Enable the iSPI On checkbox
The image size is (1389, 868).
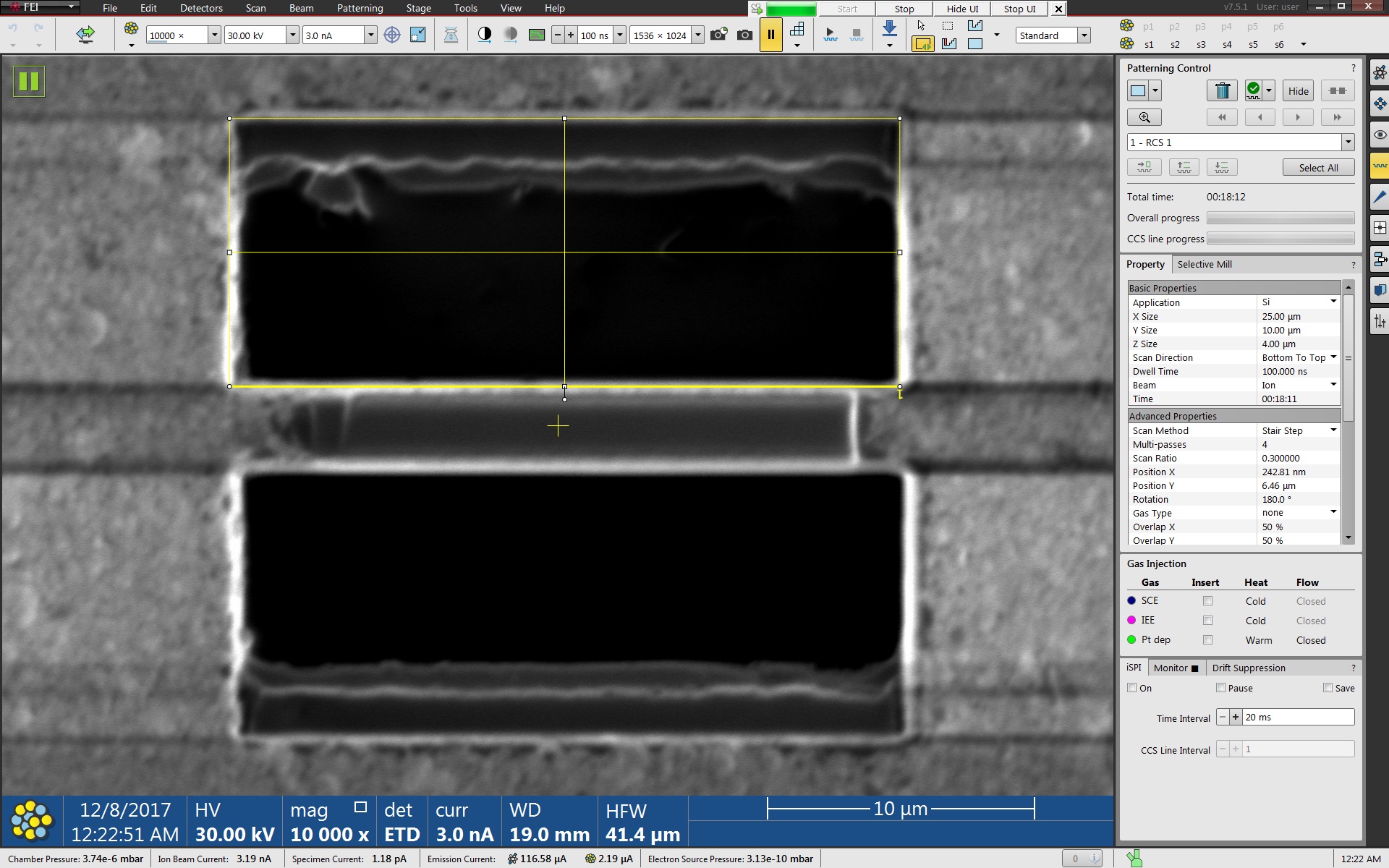(x=1132, y=688)
